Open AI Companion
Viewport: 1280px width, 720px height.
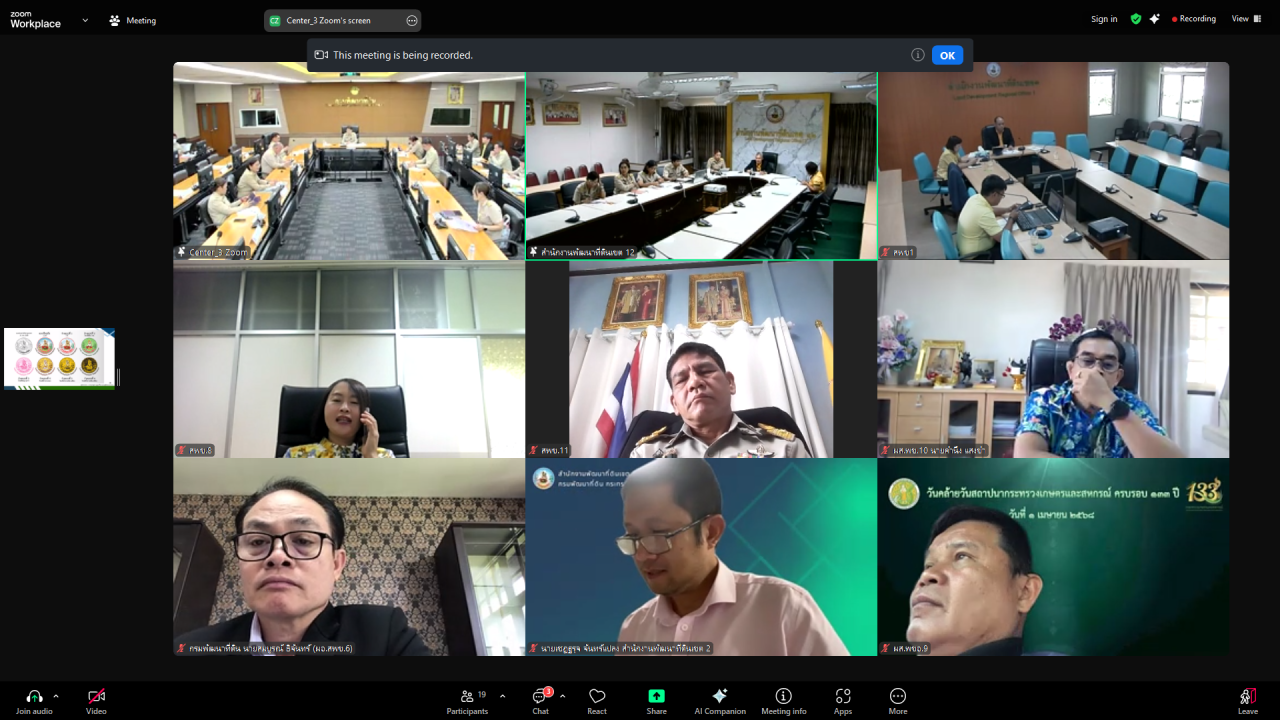(x=719, y=701)
